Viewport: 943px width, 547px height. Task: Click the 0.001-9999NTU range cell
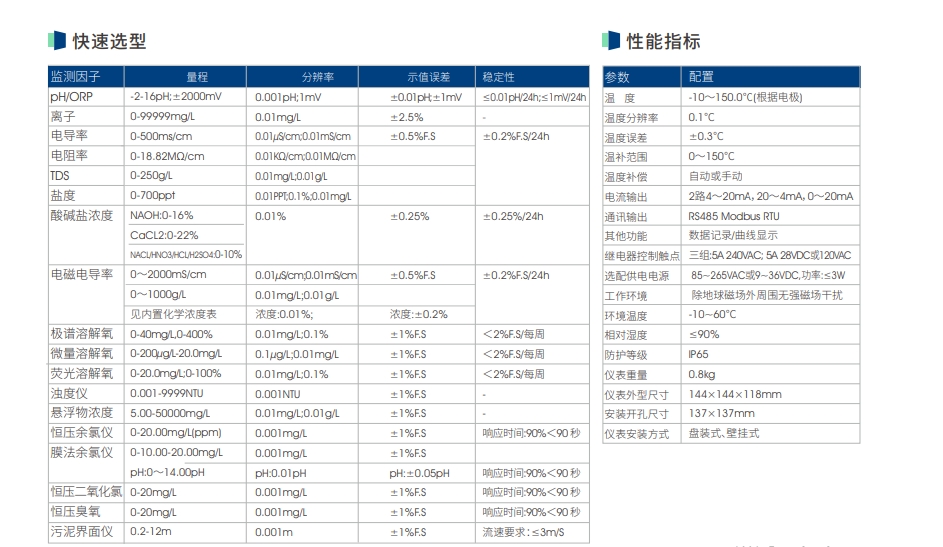167,393
